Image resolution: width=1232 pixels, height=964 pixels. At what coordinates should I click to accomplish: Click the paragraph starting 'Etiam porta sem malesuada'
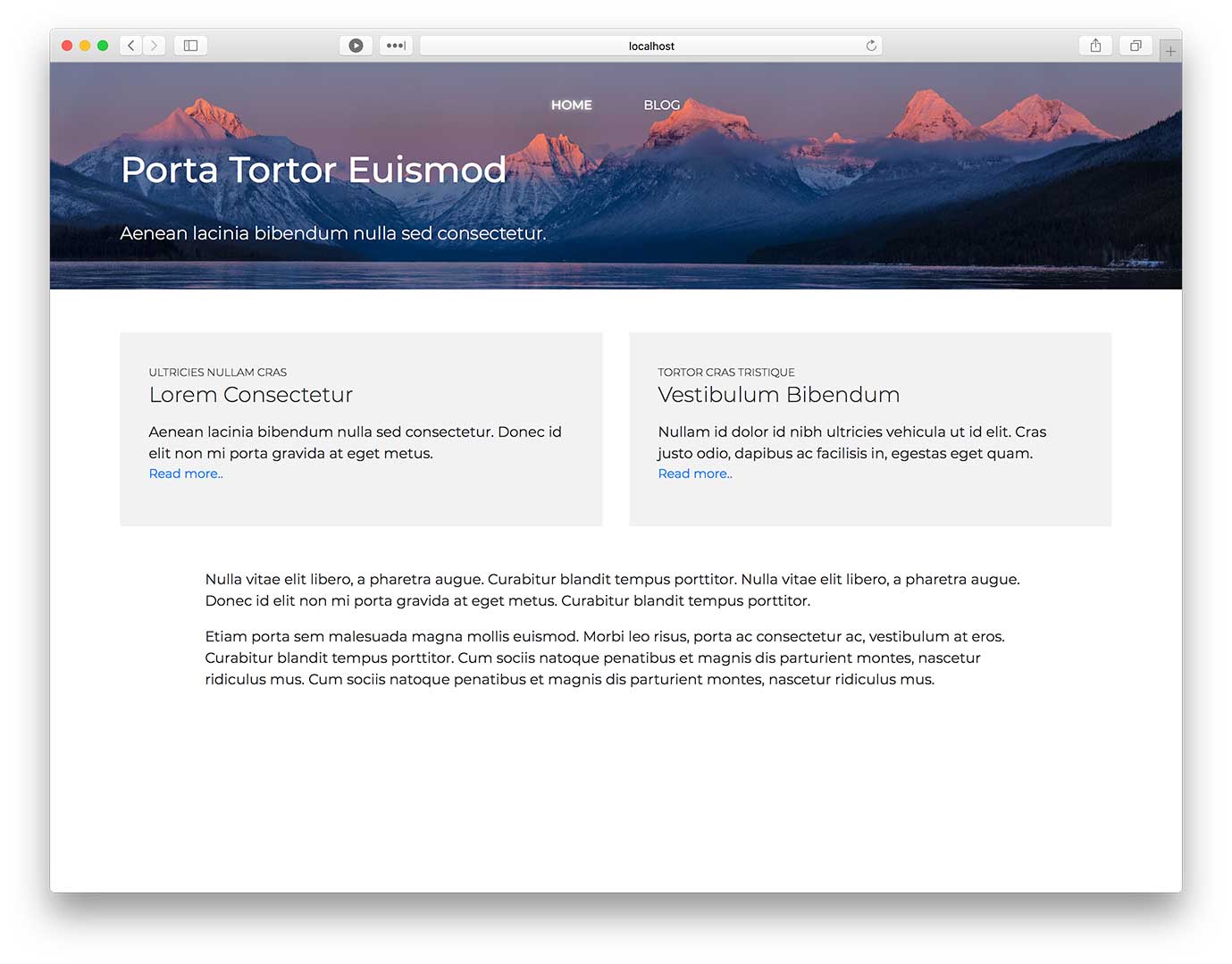(605, 658)
